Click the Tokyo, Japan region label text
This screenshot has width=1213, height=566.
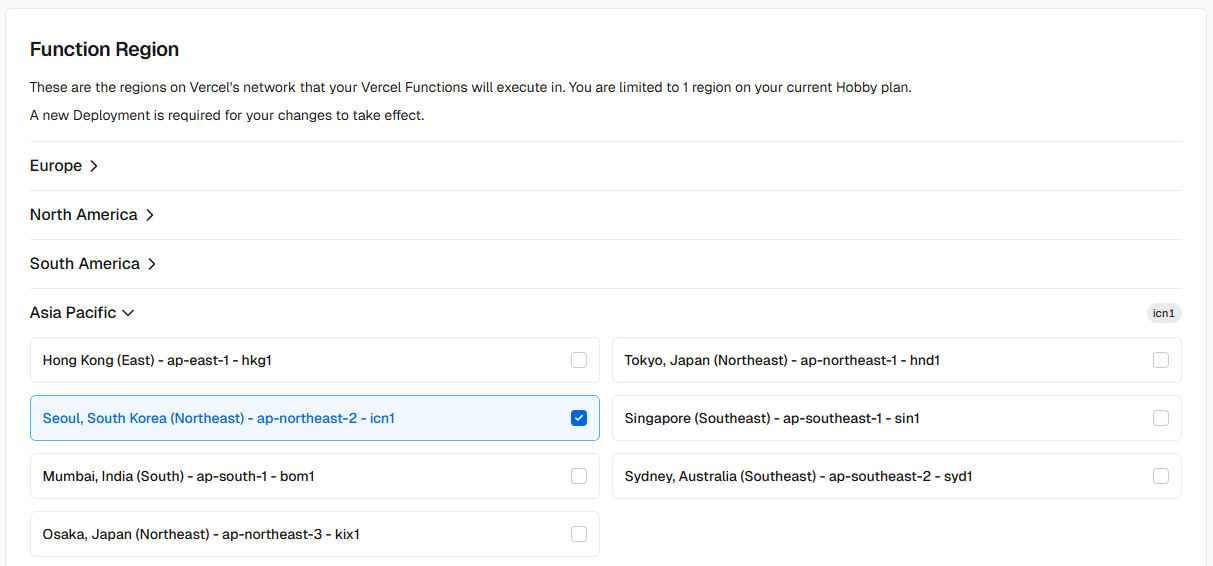pos(782,360)
